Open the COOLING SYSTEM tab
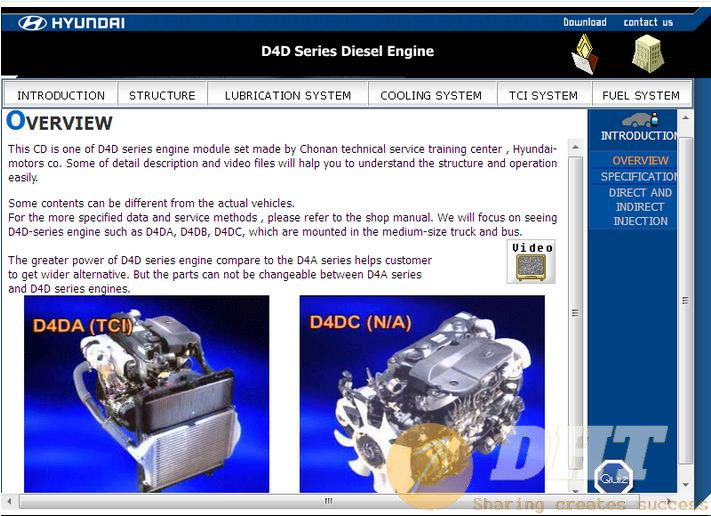 pyautogui.click(x=431, y=95)
